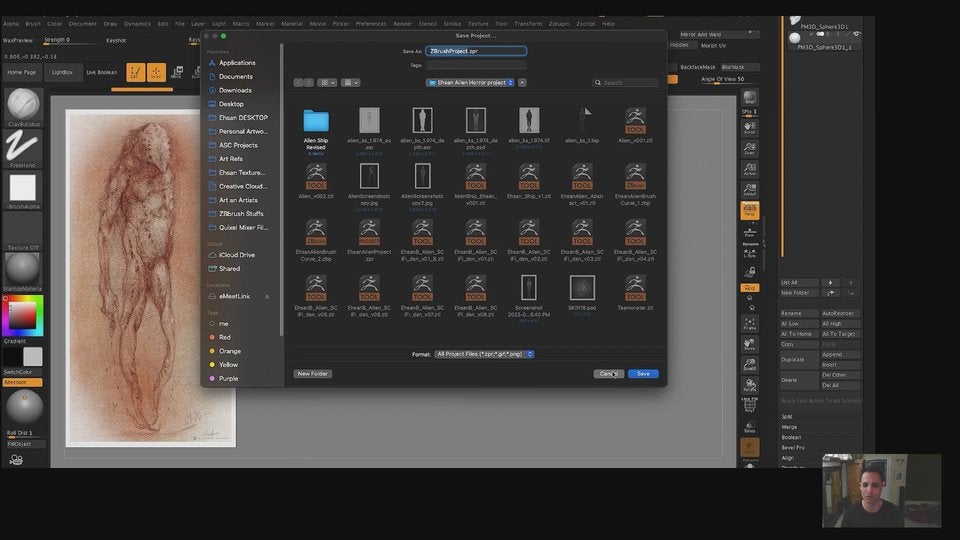The image size is (960, 540).
Task: Click the BrushAlpha white square
Action: pyautogui.click(x=23, y=187)
